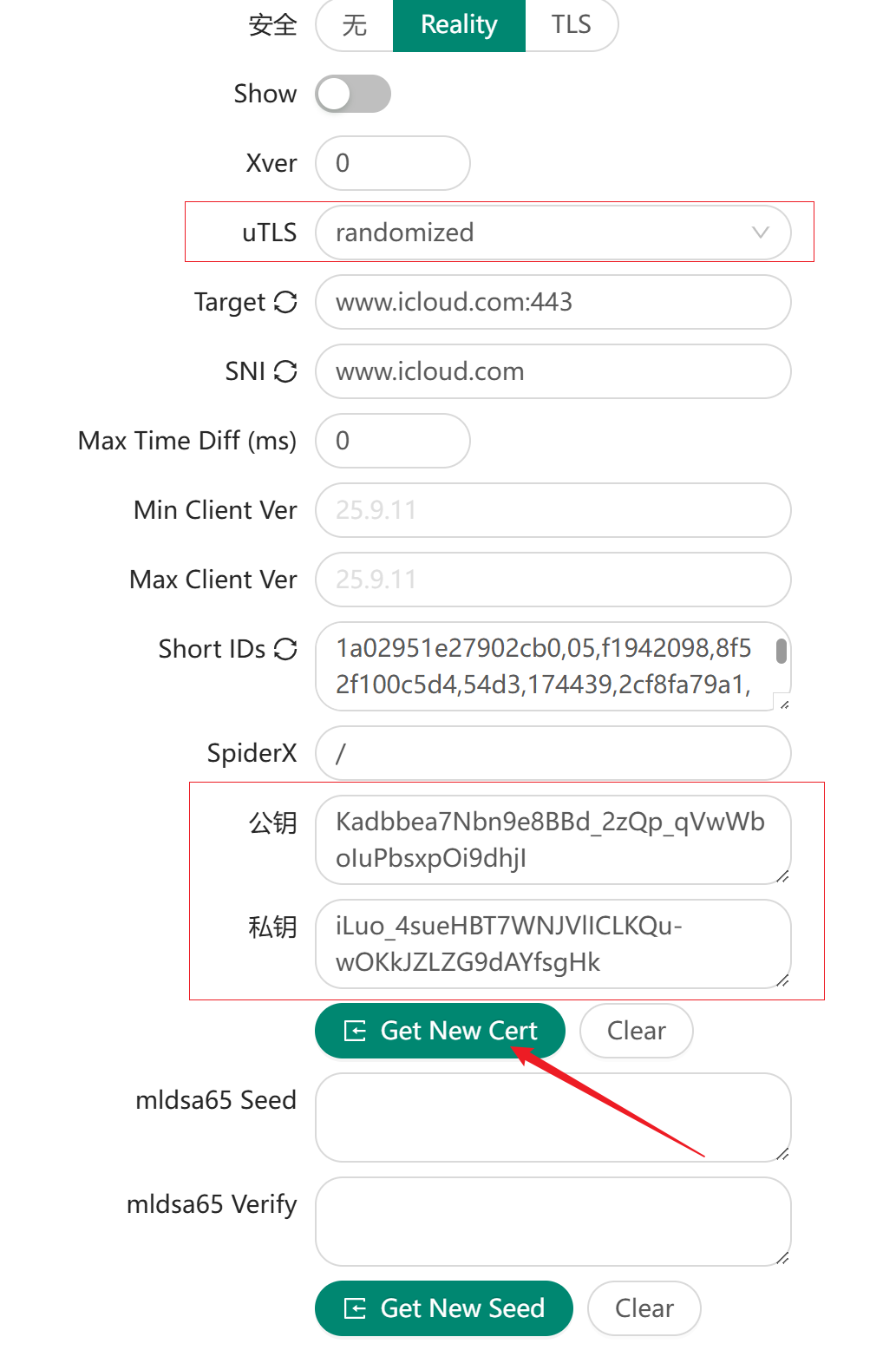Screen dimensions: 896x1350
Task: Focus the Target address input field
Action: (x=553, y=302)
